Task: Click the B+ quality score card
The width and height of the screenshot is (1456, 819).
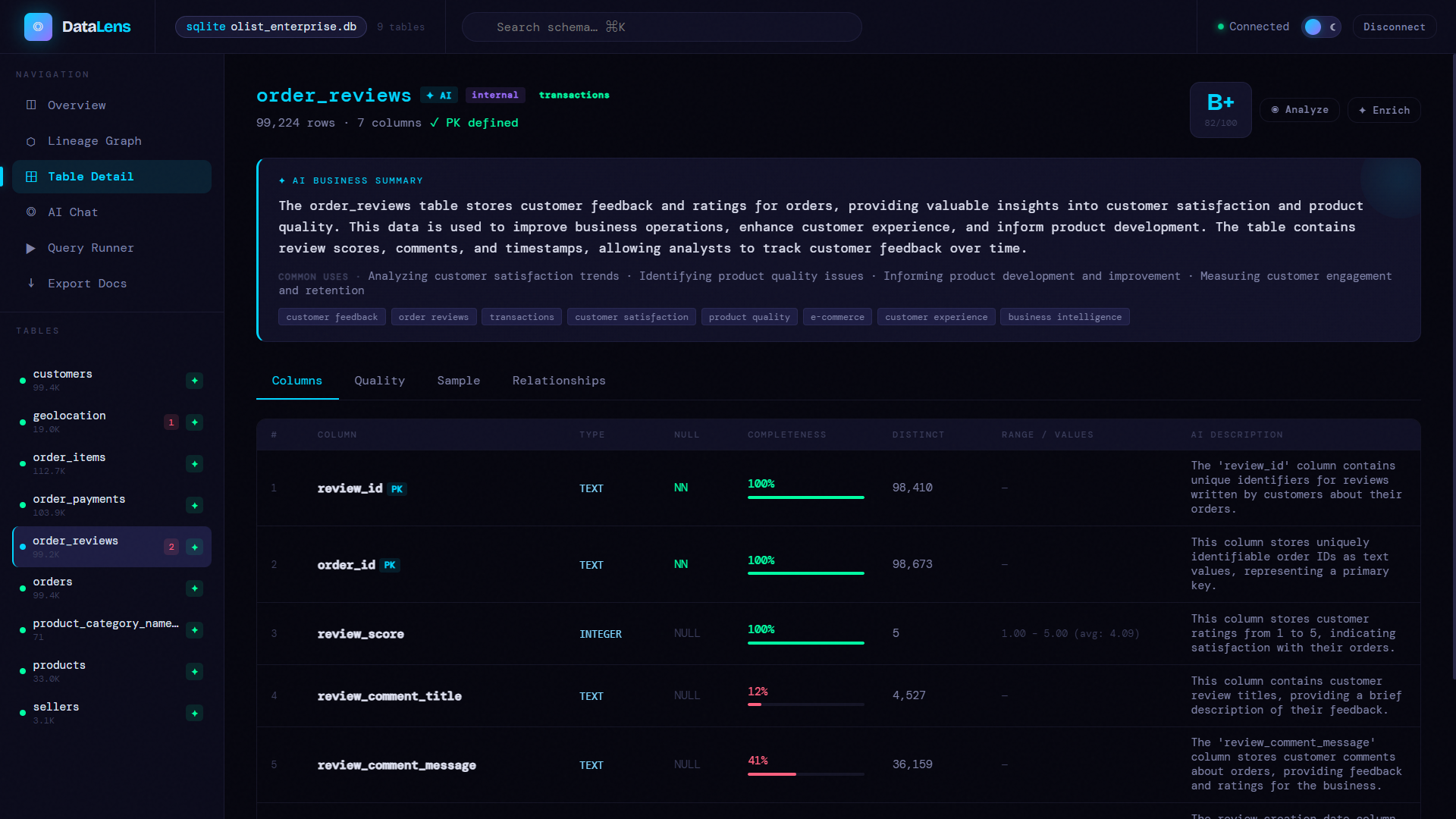Action: tap(1221, 110)
